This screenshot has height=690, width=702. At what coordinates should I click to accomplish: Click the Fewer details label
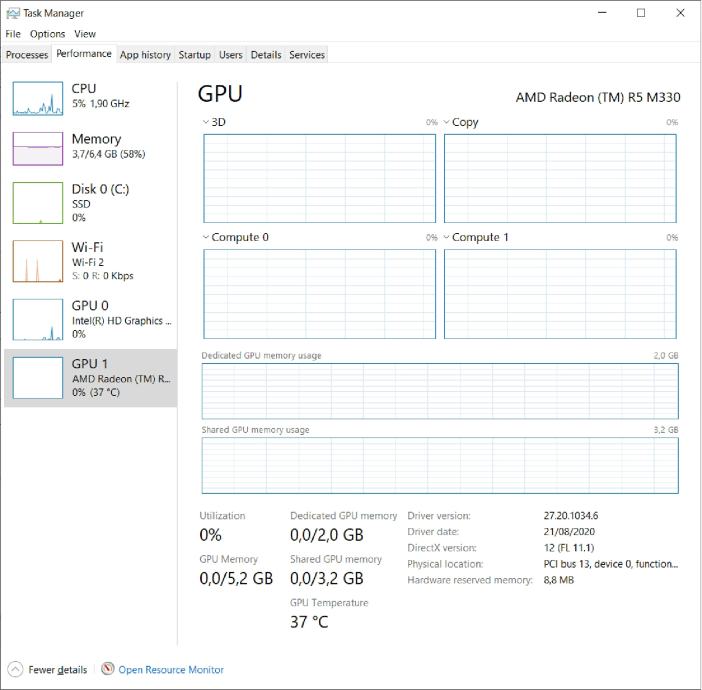[58, 669]
